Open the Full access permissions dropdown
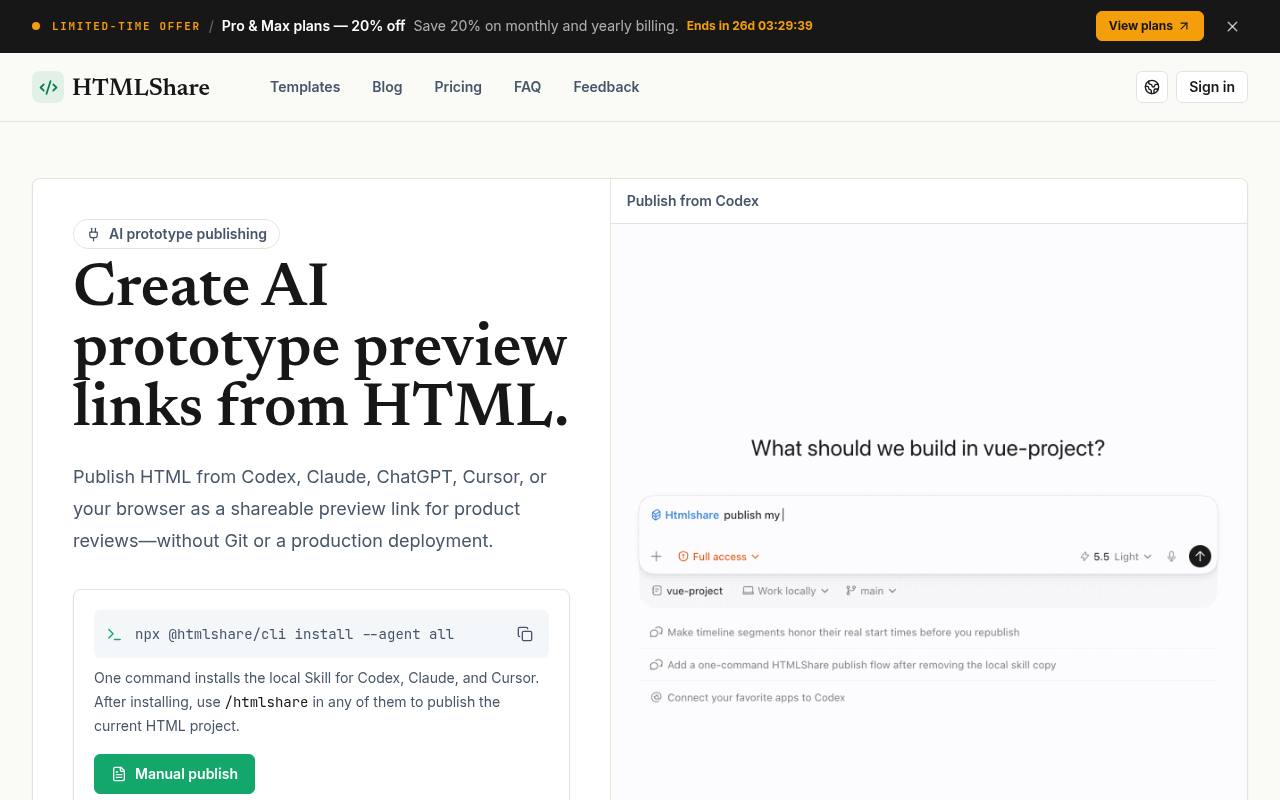The height and width of the screenshot is (800, 1280). (718, 556)
